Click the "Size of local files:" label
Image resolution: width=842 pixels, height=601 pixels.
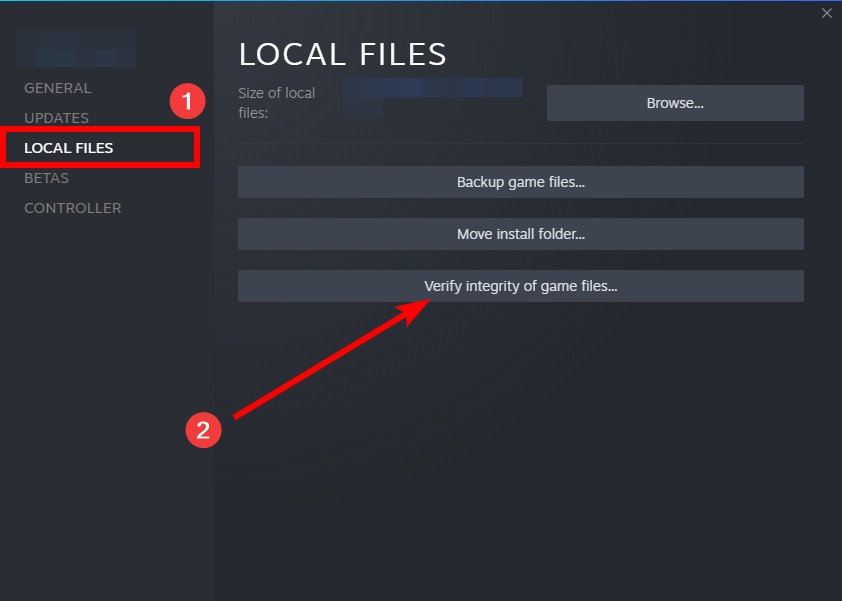(x=277, y=103)
